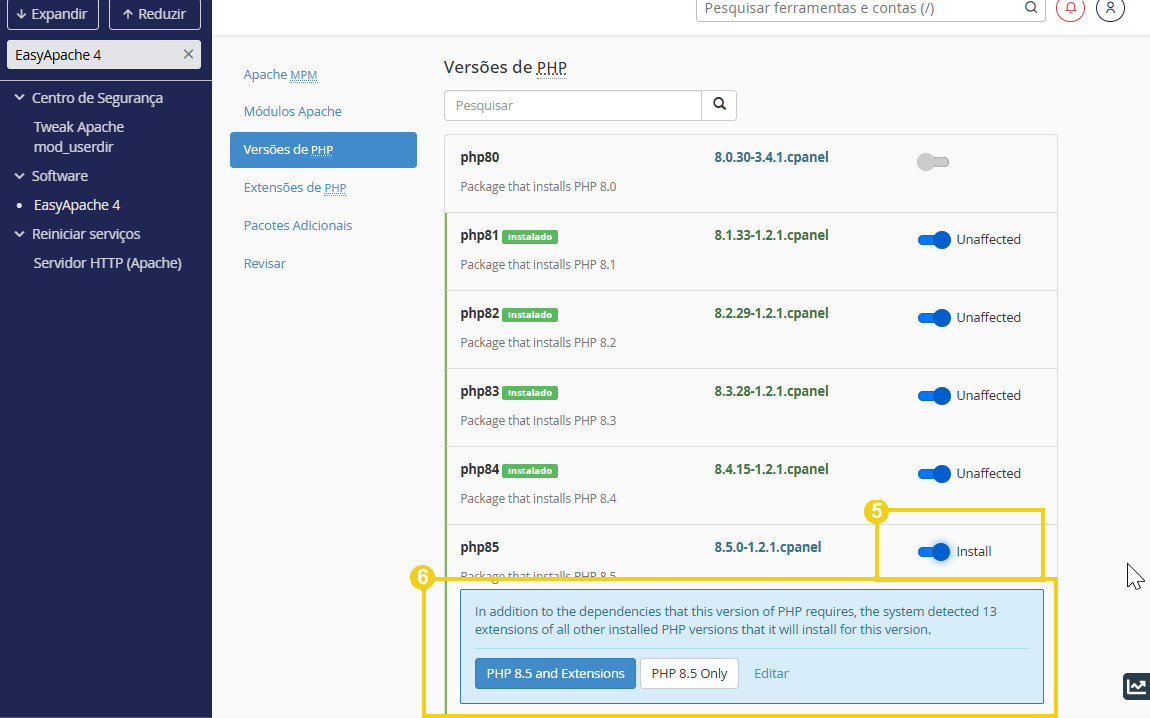
Task: Clear the EasyApache 4 filter with the X icon
Action: point(188,54)
